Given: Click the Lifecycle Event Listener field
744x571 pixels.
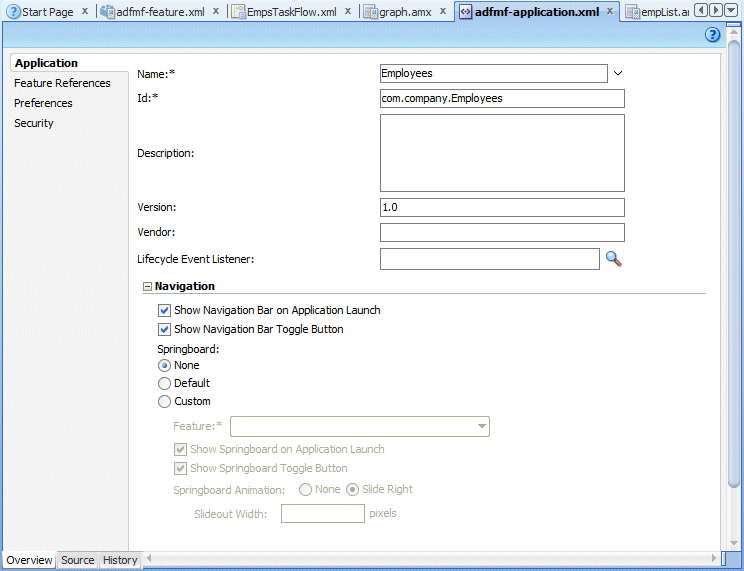Looking at the screenshot, I should pyautogui.click(x=490, y=259).
